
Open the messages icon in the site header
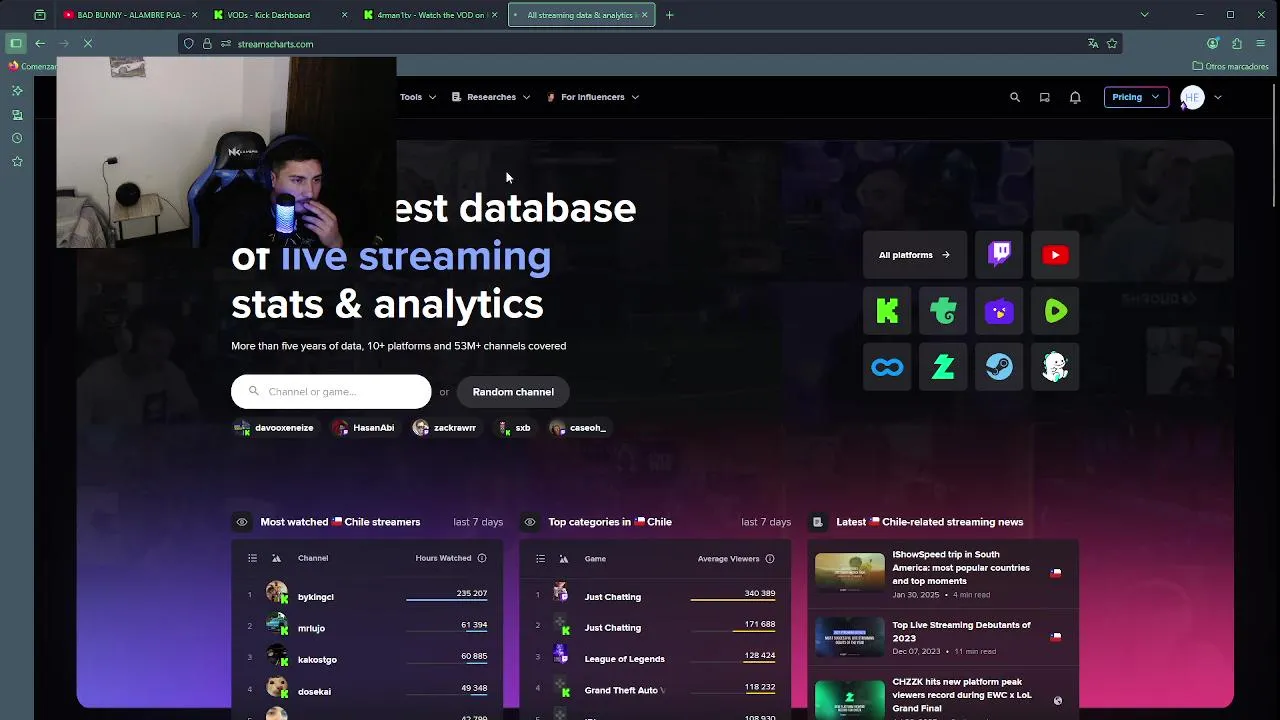[x=1044, y=97]
